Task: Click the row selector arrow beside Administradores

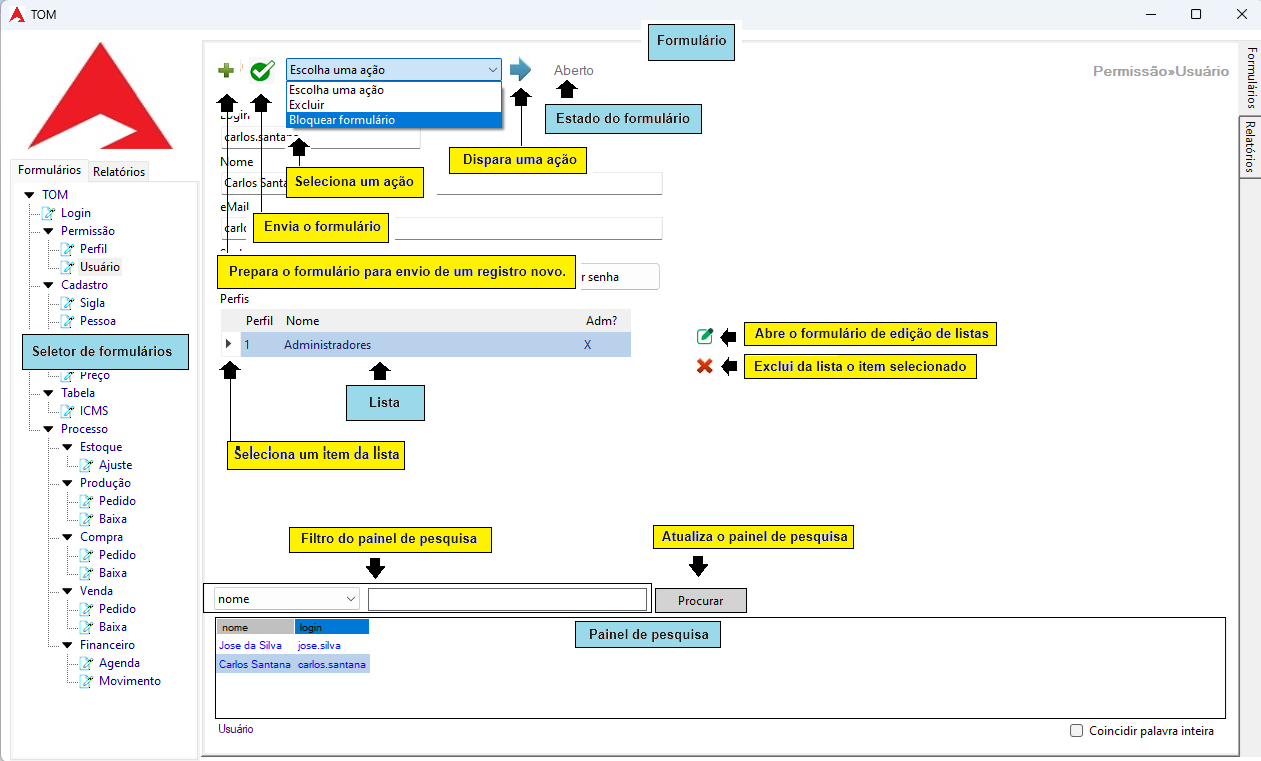Action: point(229,345)
